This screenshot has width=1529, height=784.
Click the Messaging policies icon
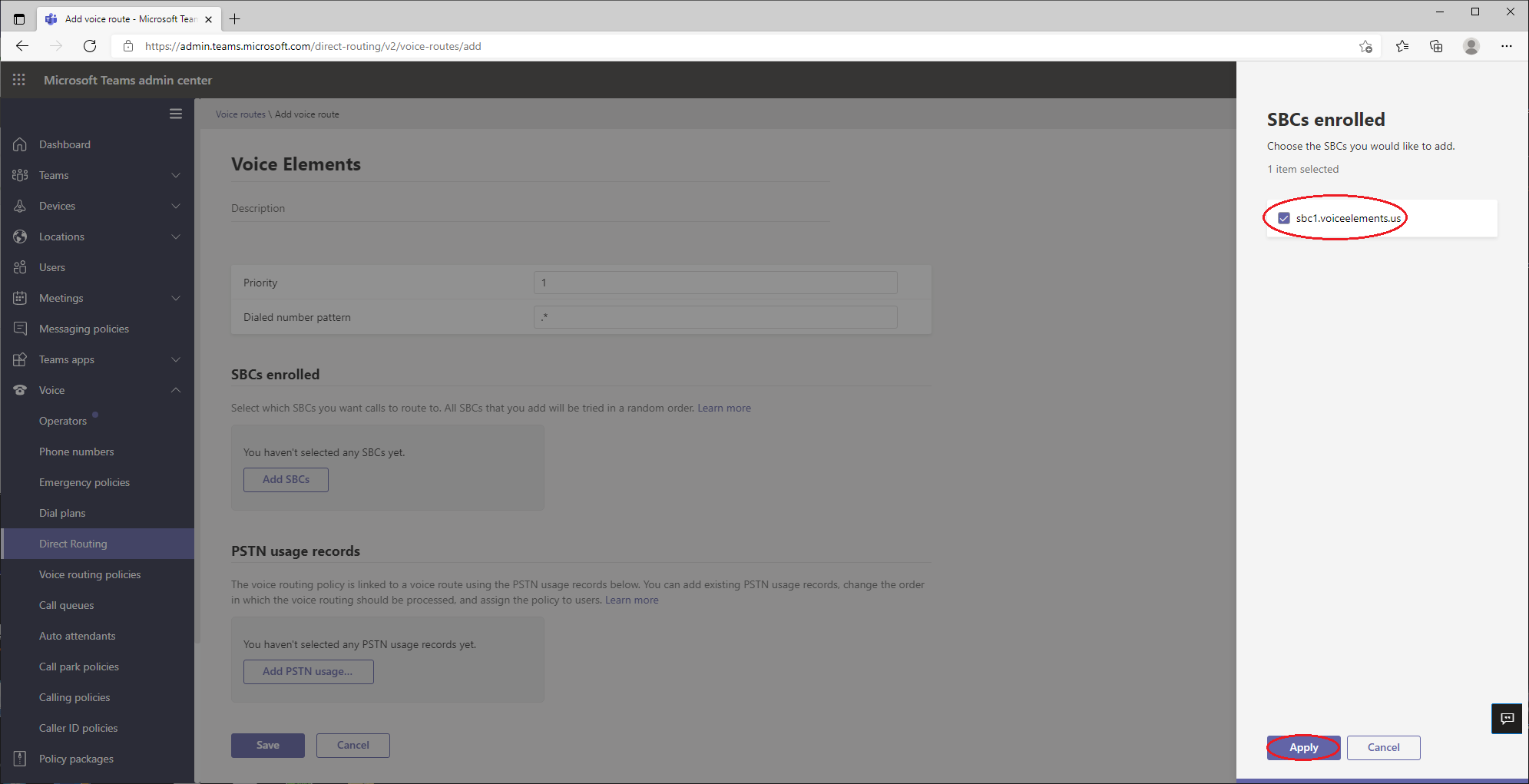tap(20, 329)
